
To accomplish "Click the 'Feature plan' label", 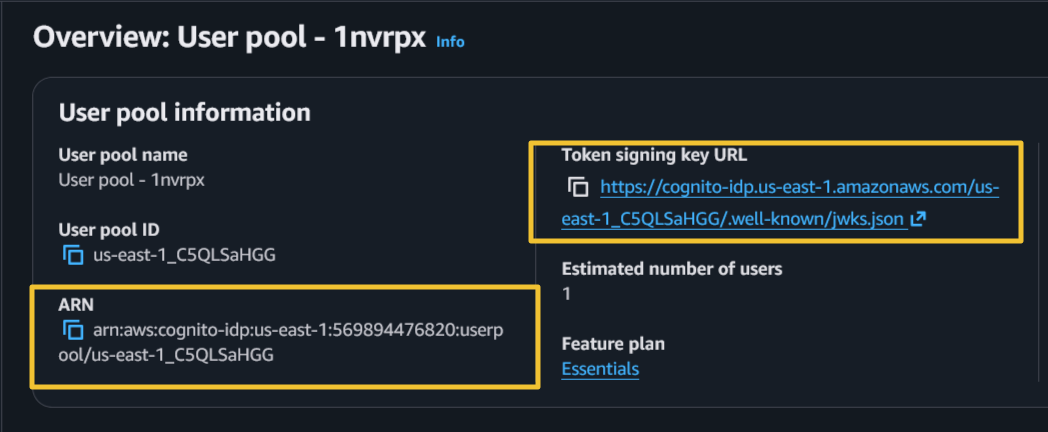I will (613, 344).
